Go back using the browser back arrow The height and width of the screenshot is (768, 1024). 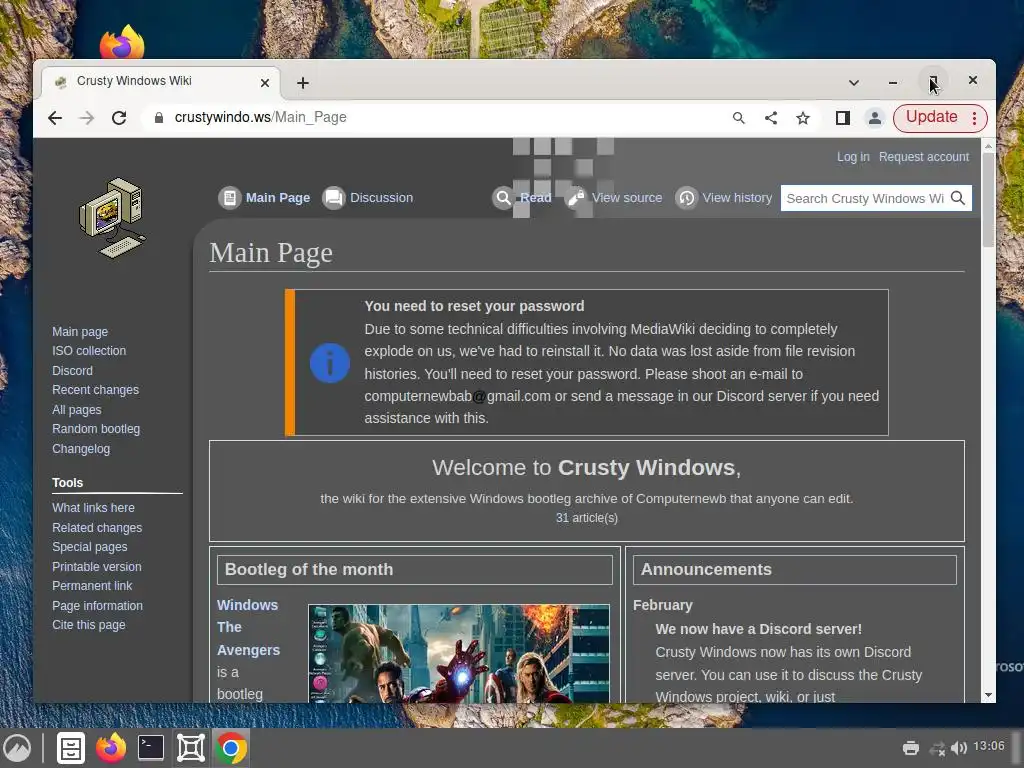[x=55, y=118]
